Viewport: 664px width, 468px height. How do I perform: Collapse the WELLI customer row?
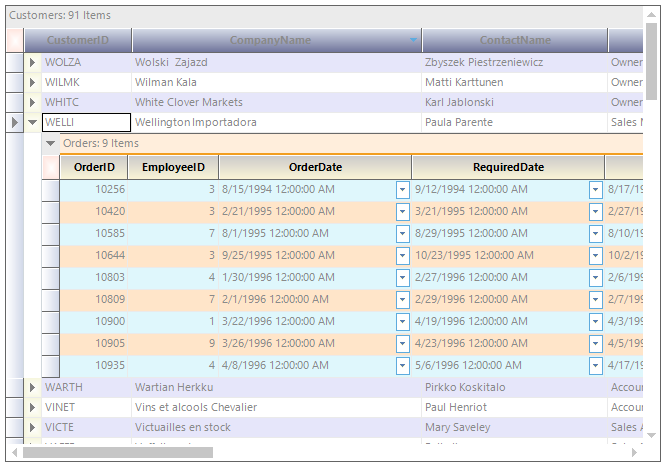point(32,123)
